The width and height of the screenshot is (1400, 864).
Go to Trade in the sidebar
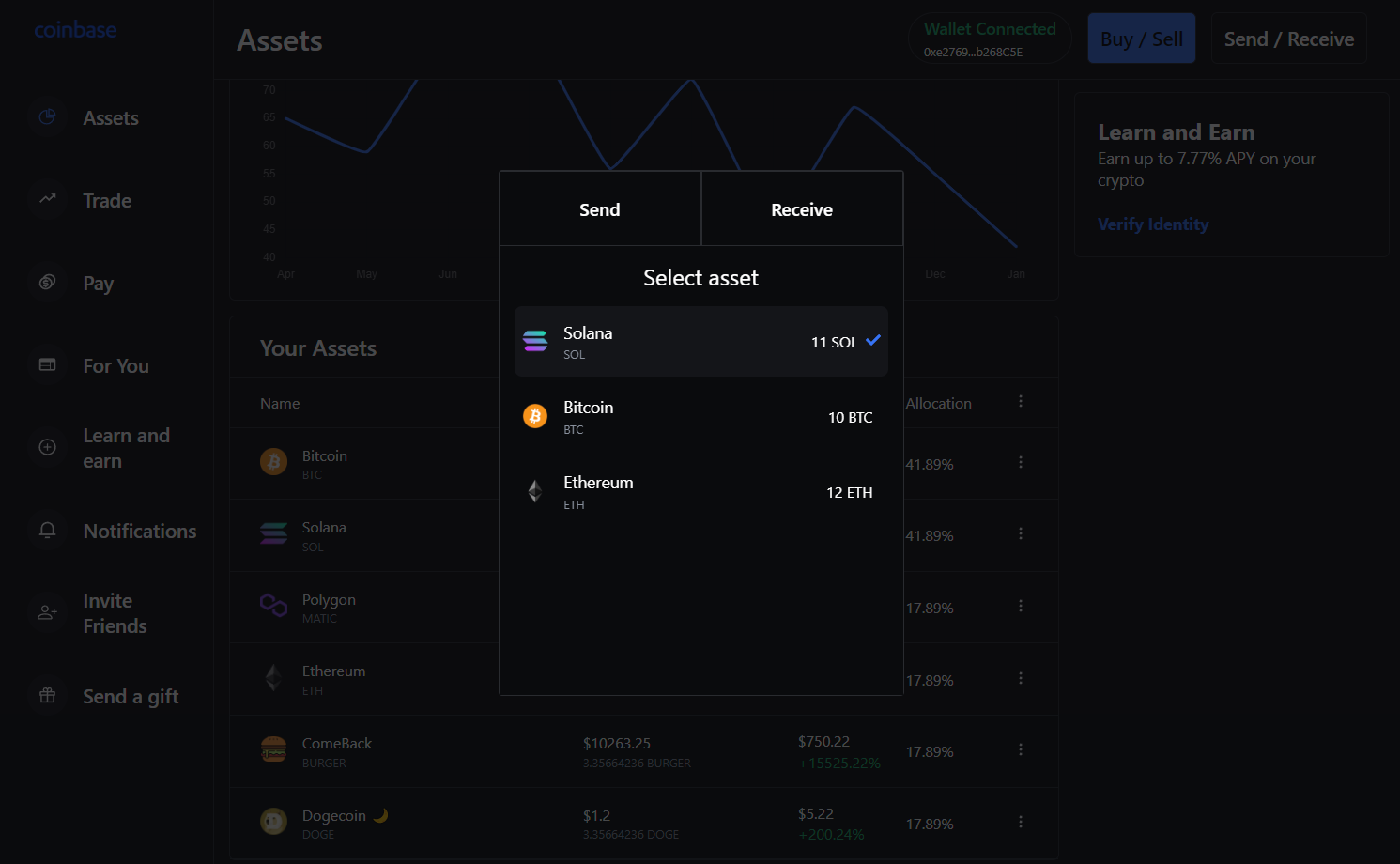click(107, 200)
